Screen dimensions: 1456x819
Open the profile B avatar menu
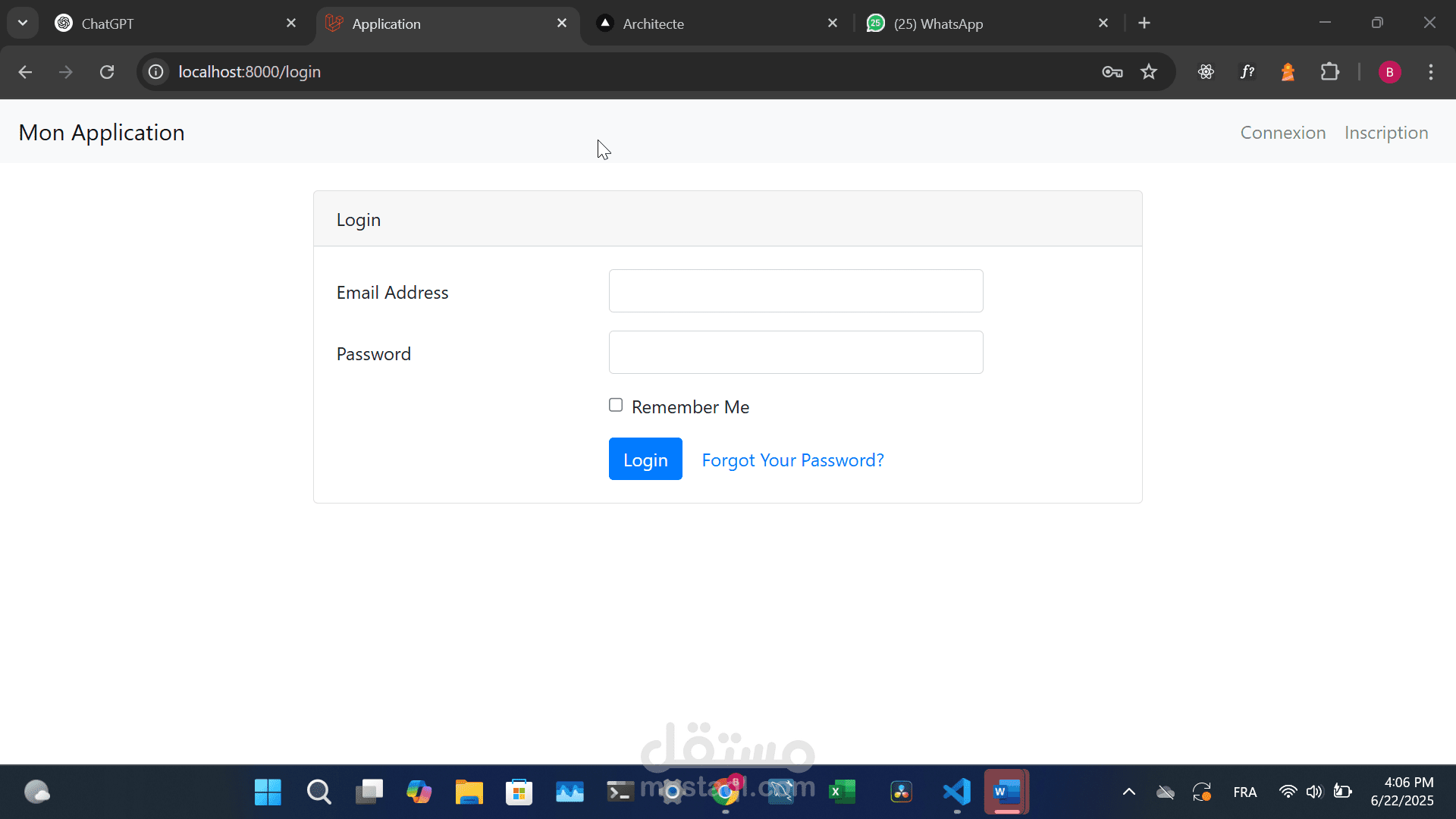1389,72
